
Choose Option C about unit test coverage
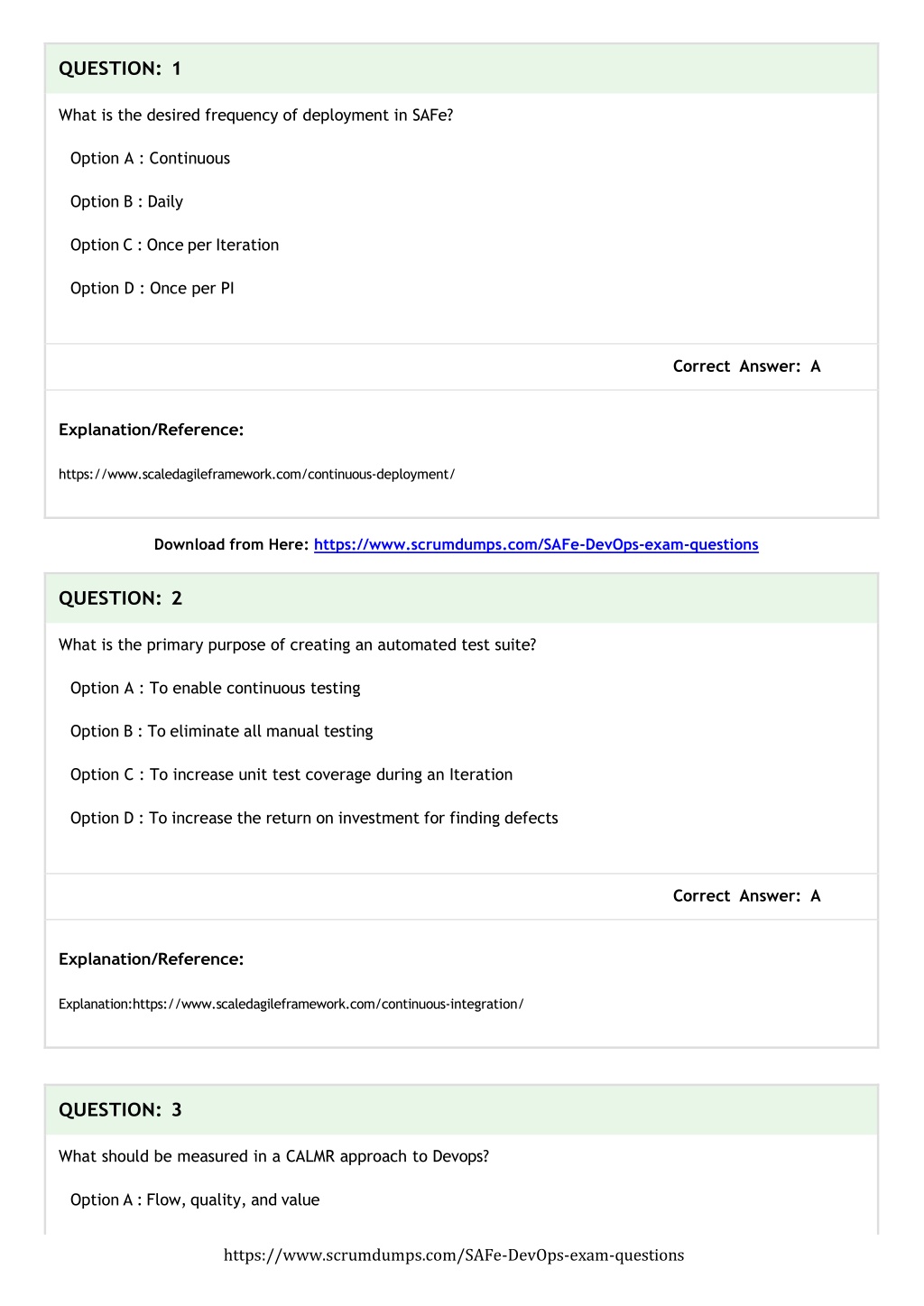coord(291,775)
